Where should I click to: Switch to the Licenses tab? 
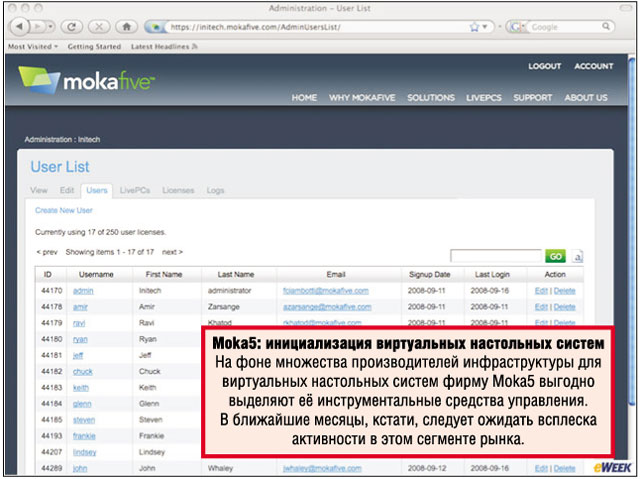[178, 190]
